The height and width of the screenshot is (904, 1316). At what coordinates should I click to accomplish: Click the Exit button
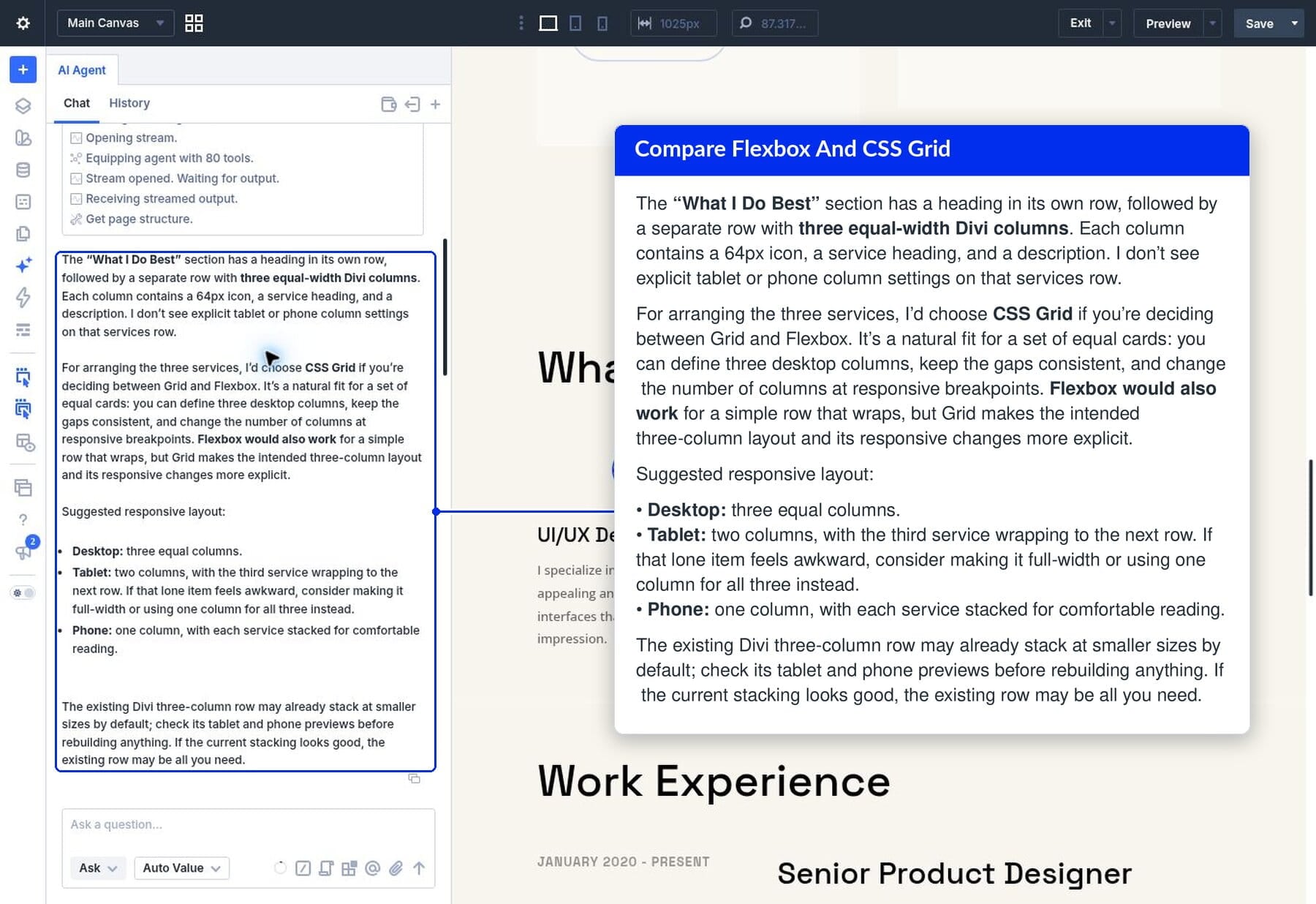(1081, 23)
